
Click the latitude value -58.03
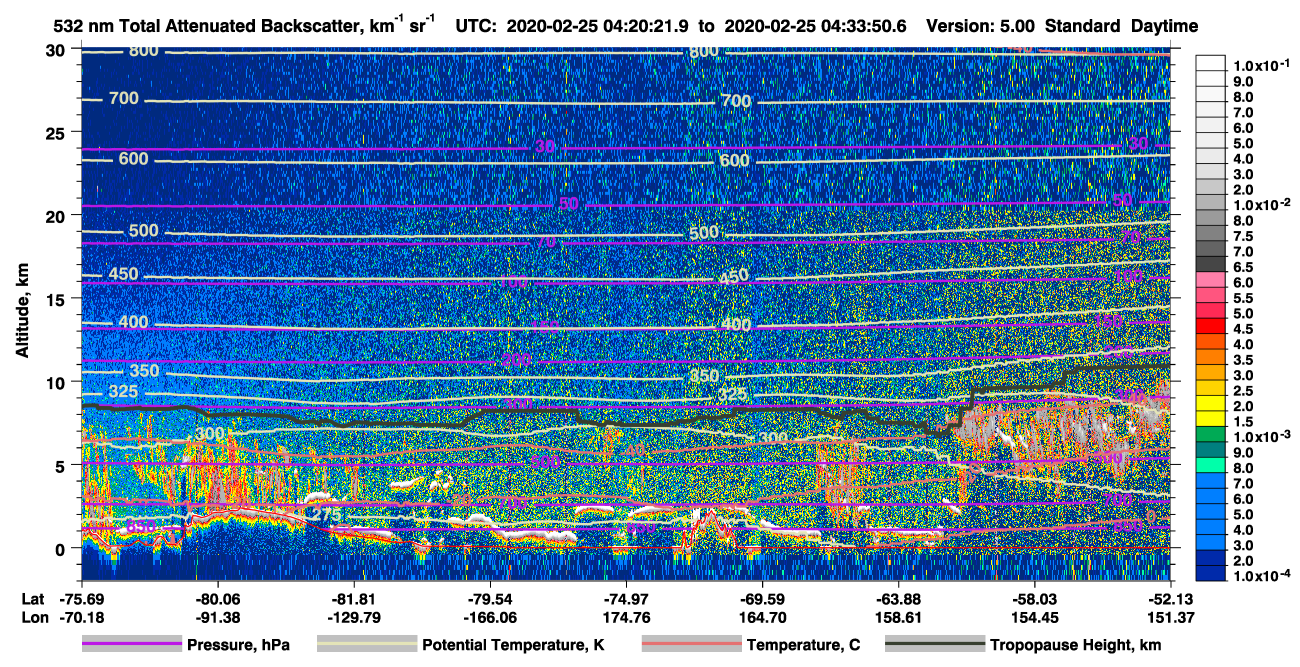click(1034, 598)
